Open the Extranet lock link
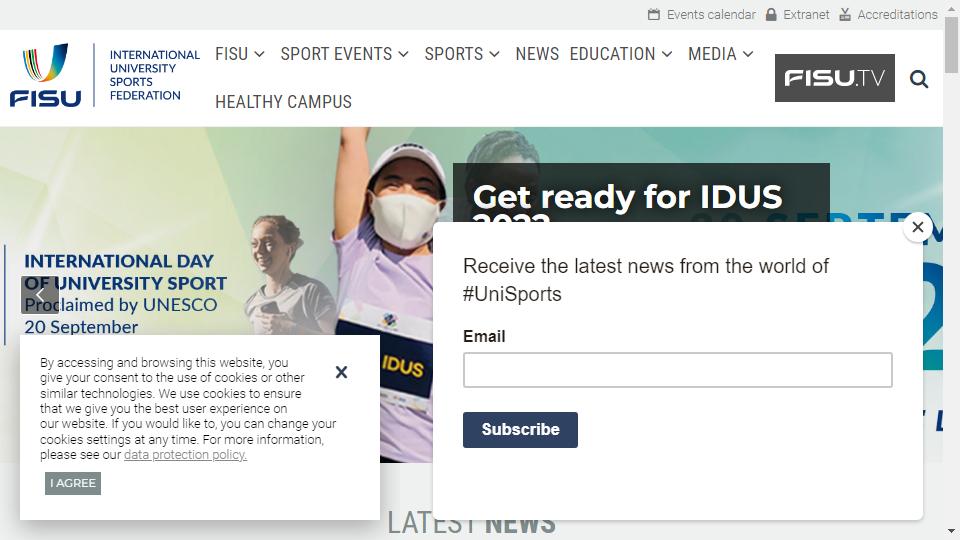This screenshot has width=960, height=540. point(798,15)
